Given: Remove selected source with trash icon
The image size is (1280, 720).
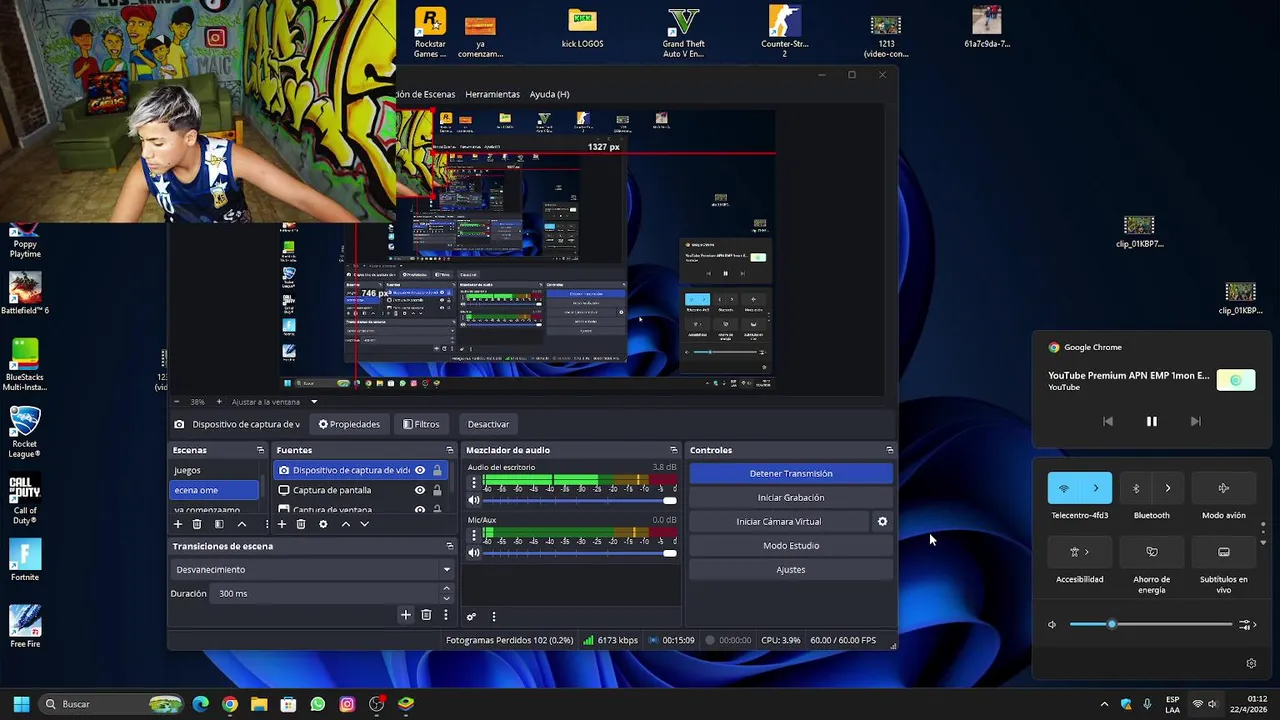Looking at the screenshot, I should click(301, 524).
